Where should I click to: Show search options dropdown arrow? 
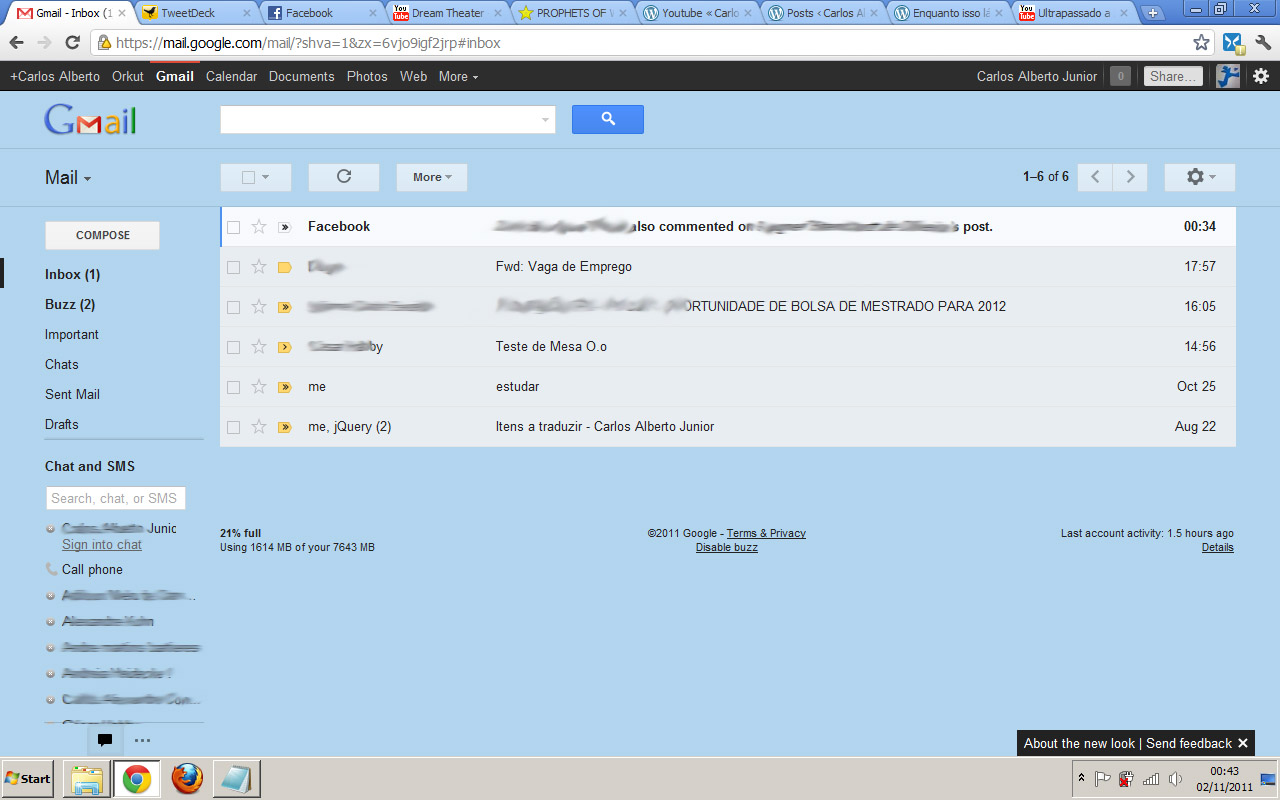[545, 120]
